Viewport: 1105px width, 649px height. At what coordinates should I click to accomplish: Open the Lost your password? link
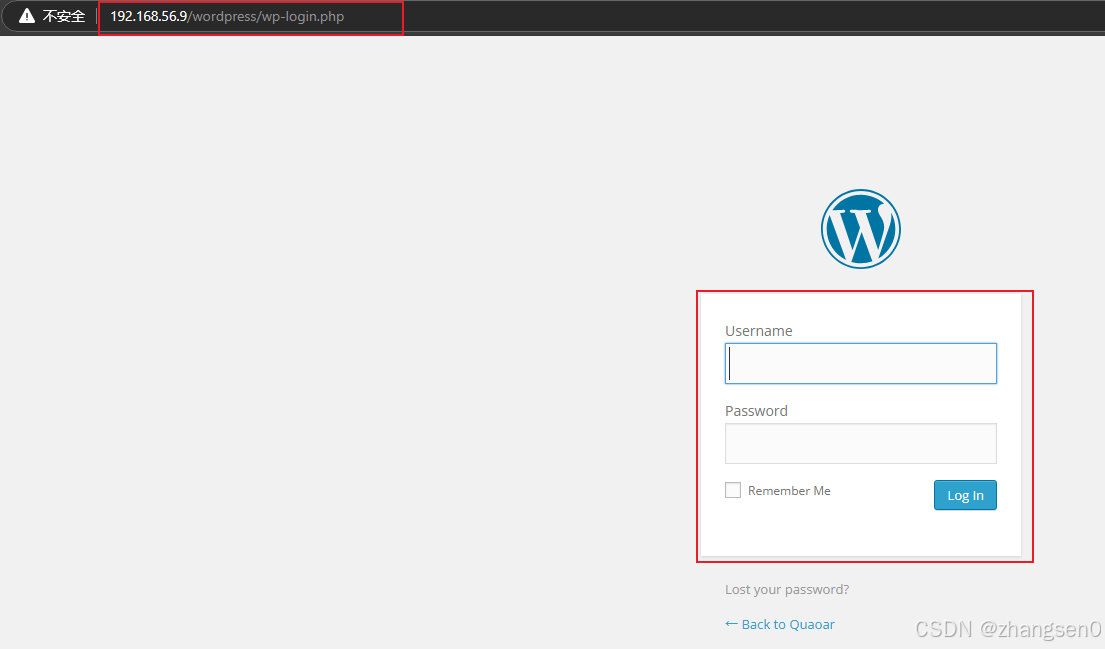(786, 590)
